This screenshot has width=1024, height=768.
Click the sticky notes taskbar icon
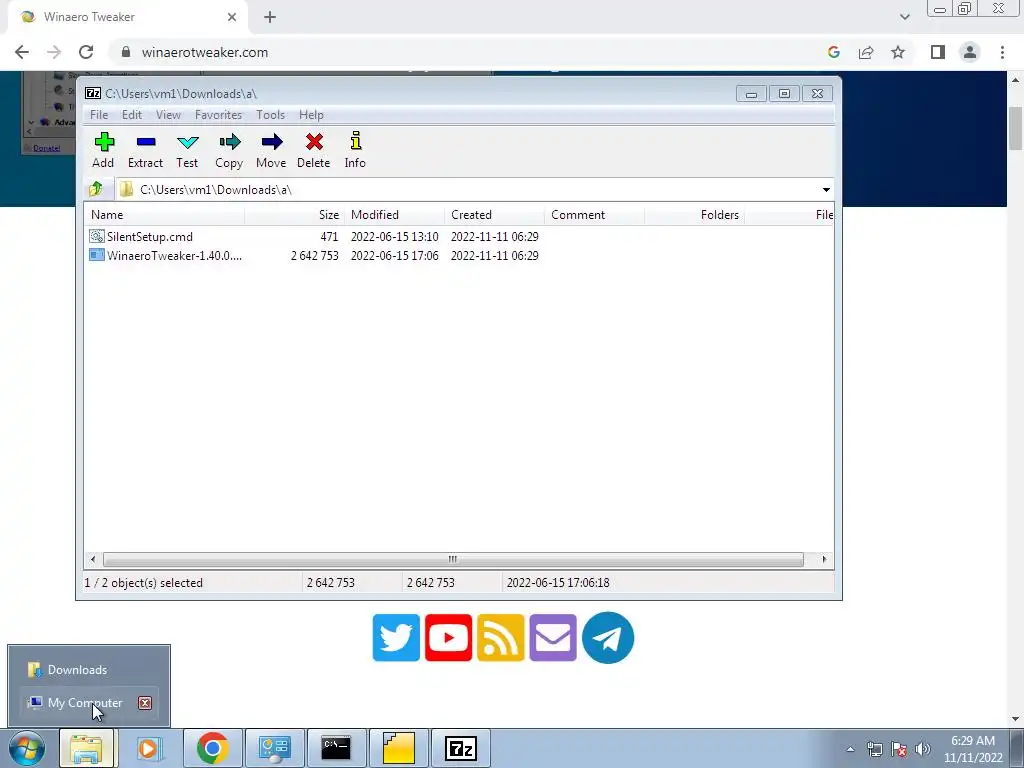pyautogui.click(x=398, y=748)
